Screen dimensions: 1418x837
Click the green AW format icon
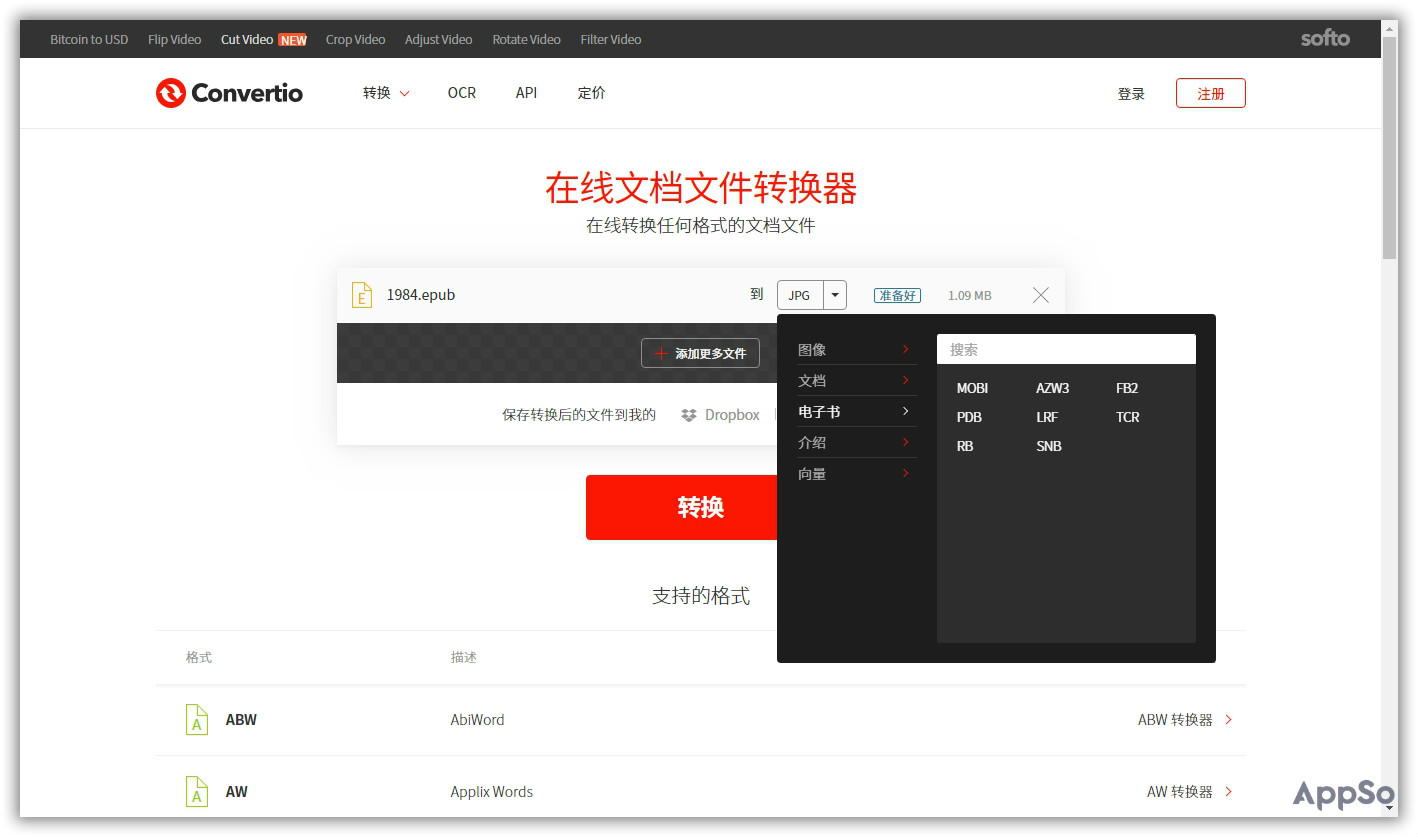[196, 791]
